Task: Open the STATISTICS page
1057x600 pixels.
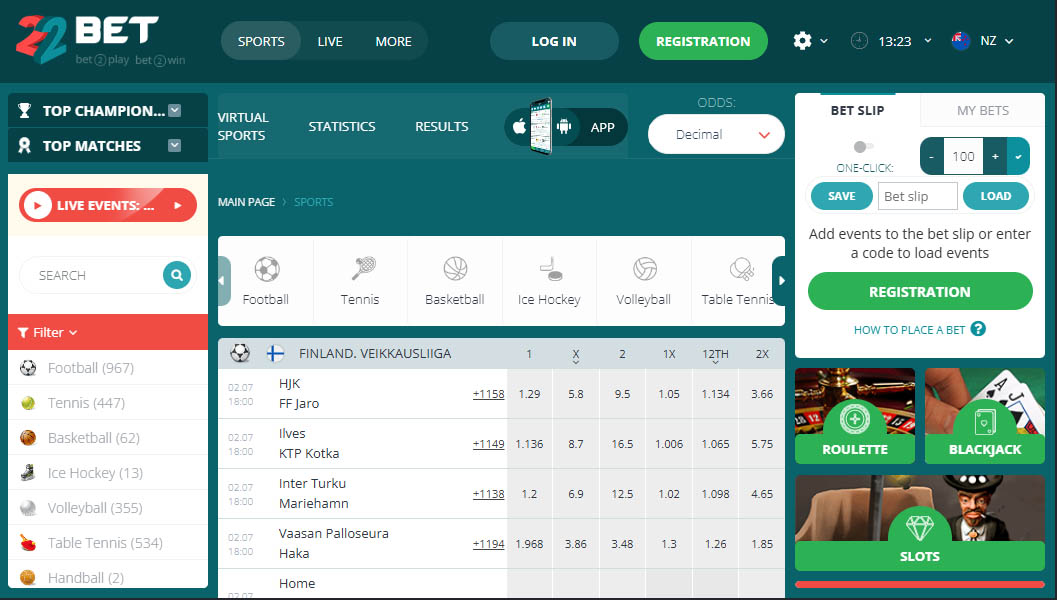Action: pos(342,126)
